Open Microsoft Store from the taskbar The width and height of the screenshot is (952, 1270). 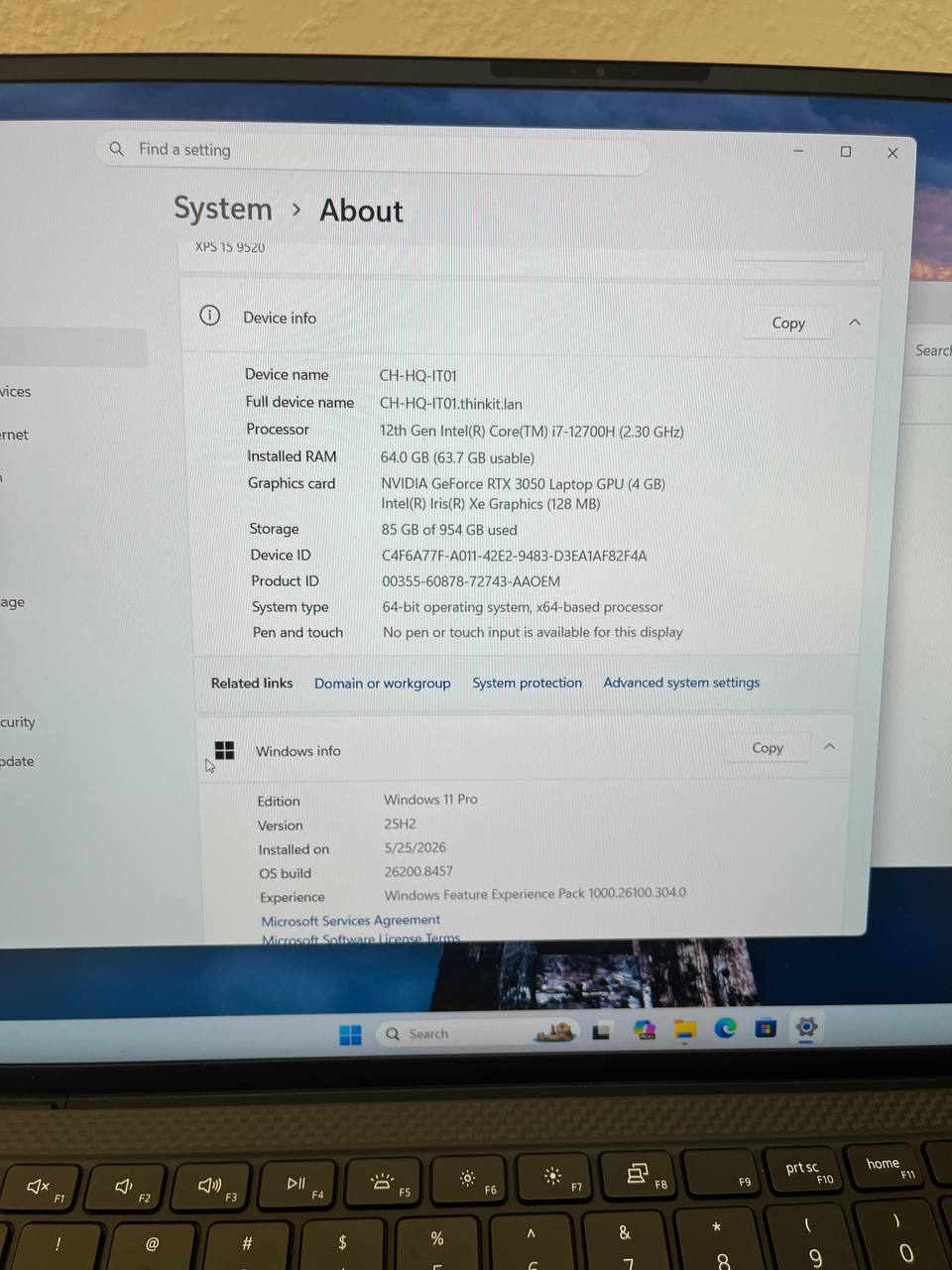766,1028
